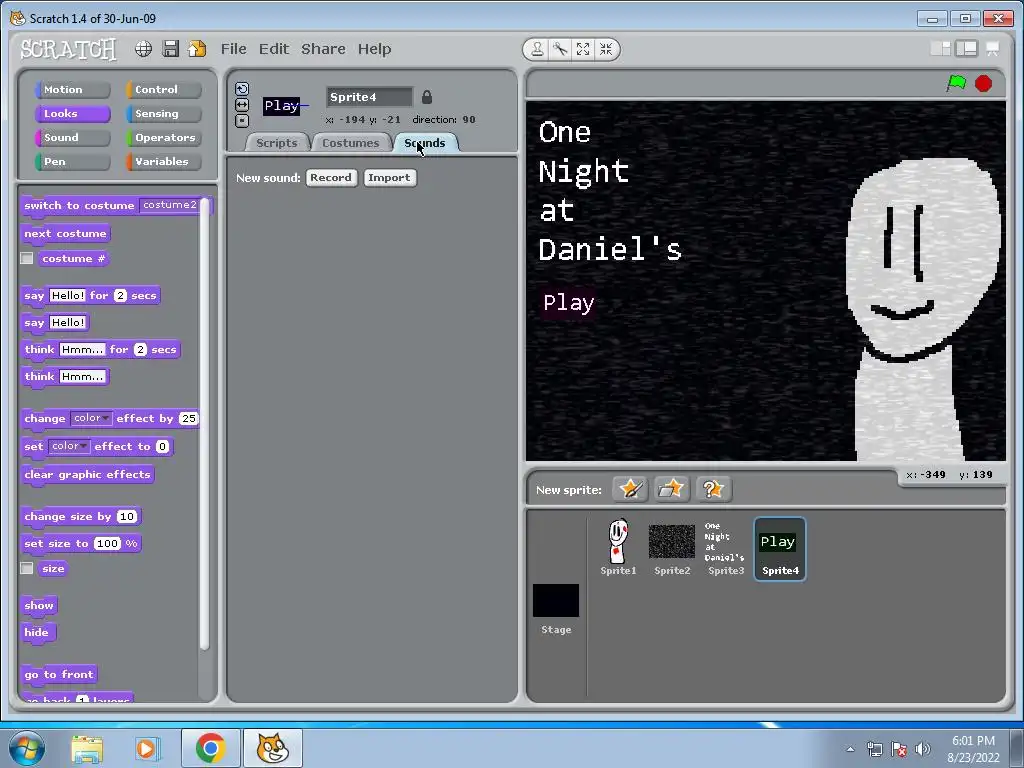Screen dimensions: 1024x768
Task: Switch to the Scripts tab
Action: coord(276,143)
